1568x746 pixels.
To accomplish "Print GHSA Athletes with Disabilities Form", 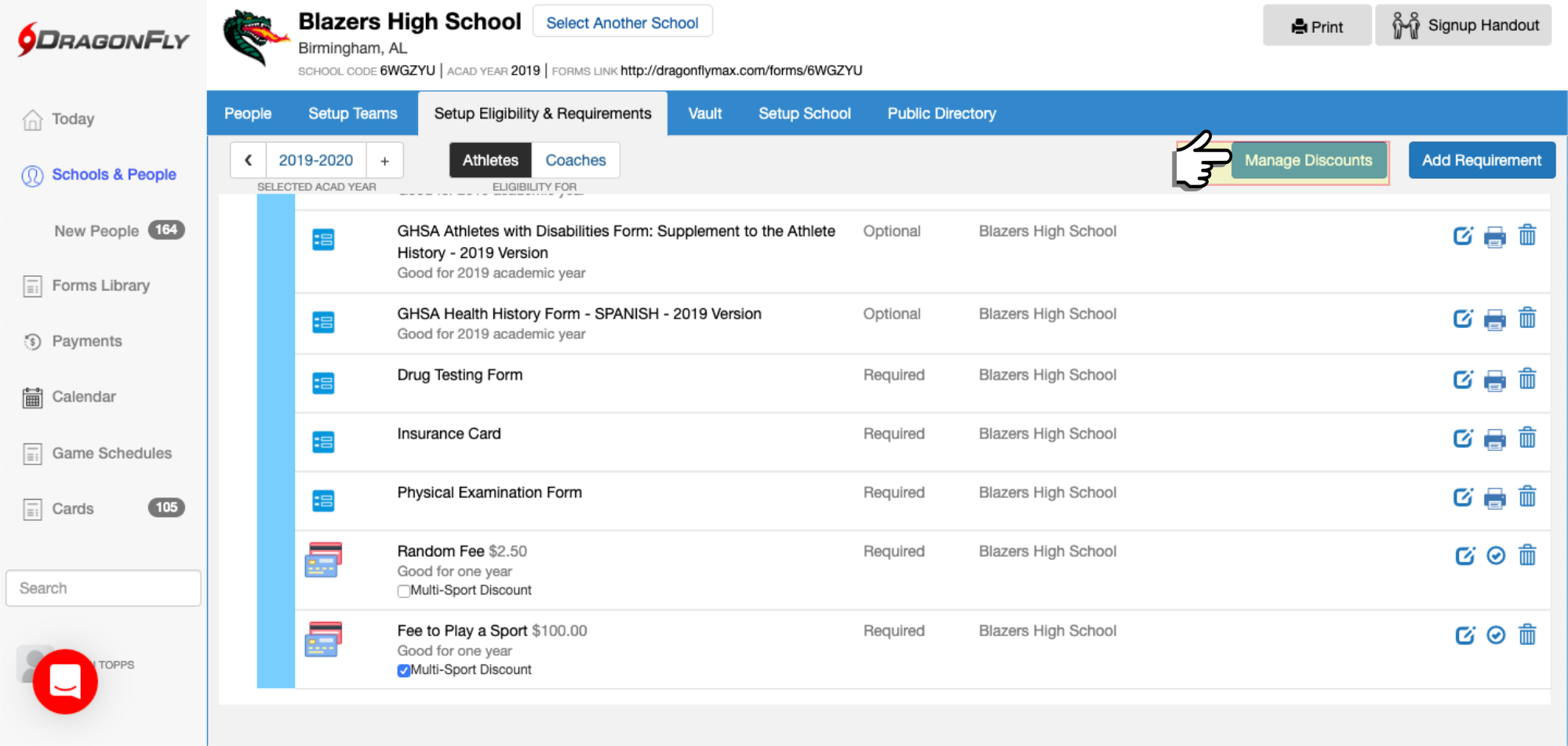I will point(1494,236).
